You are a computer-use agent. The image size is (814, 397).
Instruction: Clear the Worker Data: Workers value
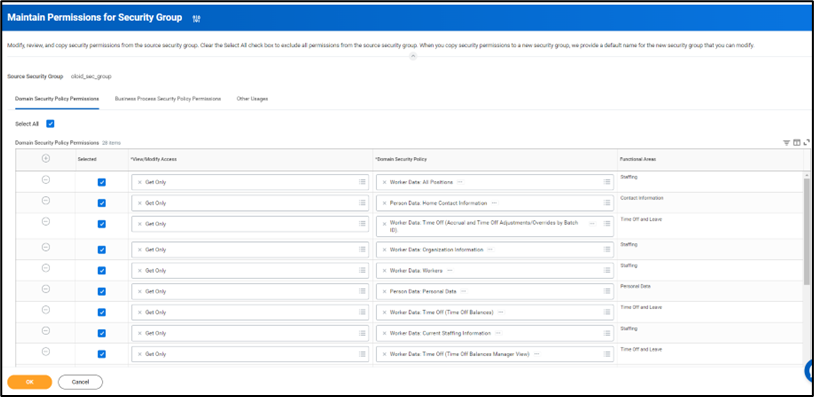(x=384, y=270)
